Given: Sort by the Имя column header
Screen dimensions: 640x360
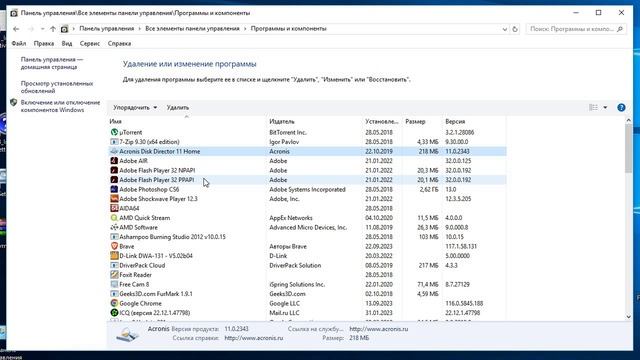Looking at the screenshot, I should point(116,122).
